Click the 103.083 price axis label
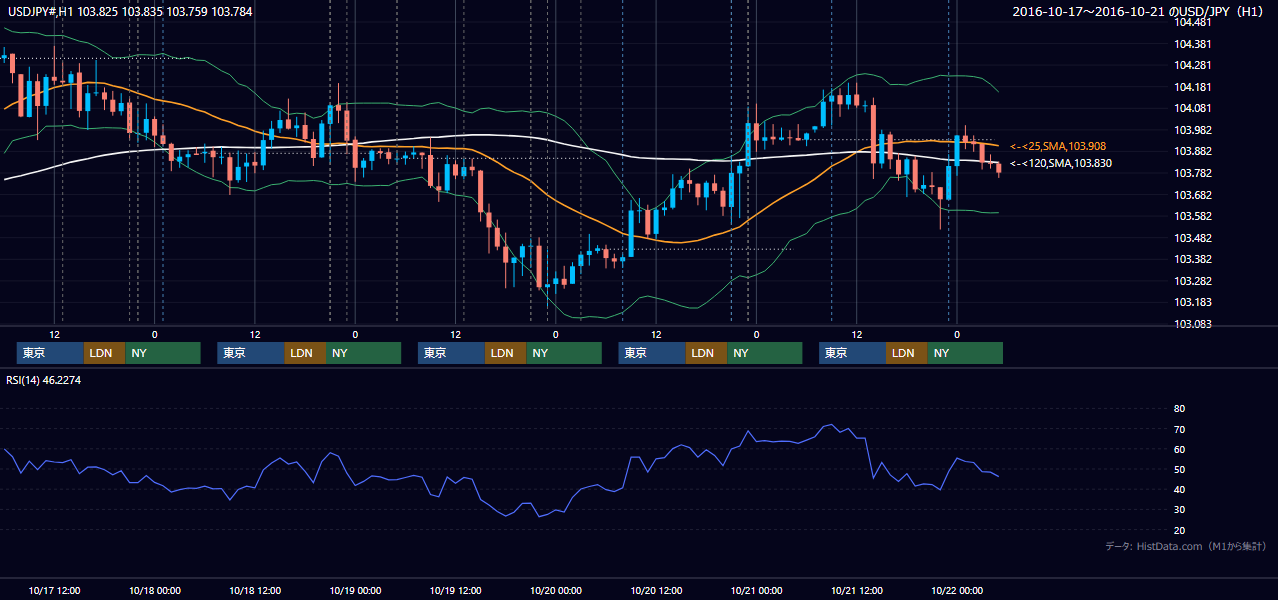The height and width of the screenshot is (600, 1278). [1192, 324]
